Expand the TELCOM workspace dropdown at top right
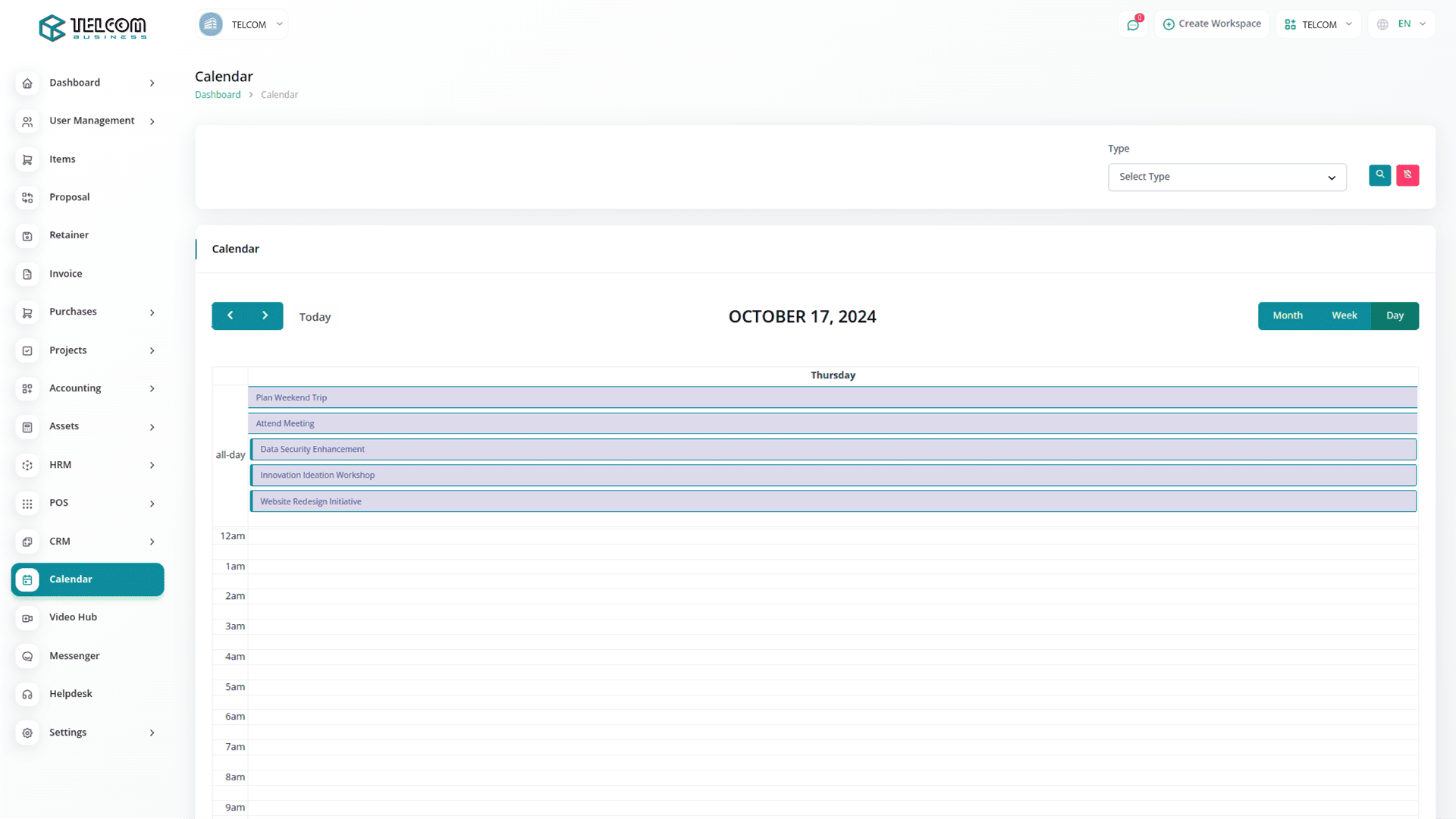 point(1318,24)
